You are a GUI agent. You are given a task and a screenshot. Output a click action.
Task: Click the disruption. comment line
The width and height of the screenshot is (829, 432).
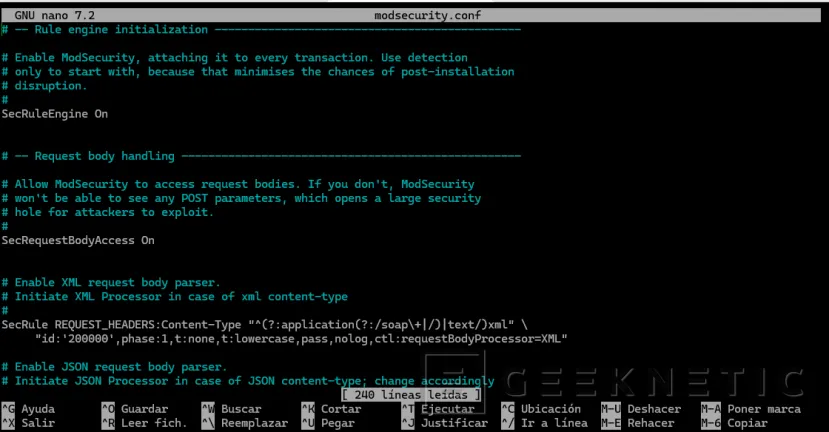(44, 86)
